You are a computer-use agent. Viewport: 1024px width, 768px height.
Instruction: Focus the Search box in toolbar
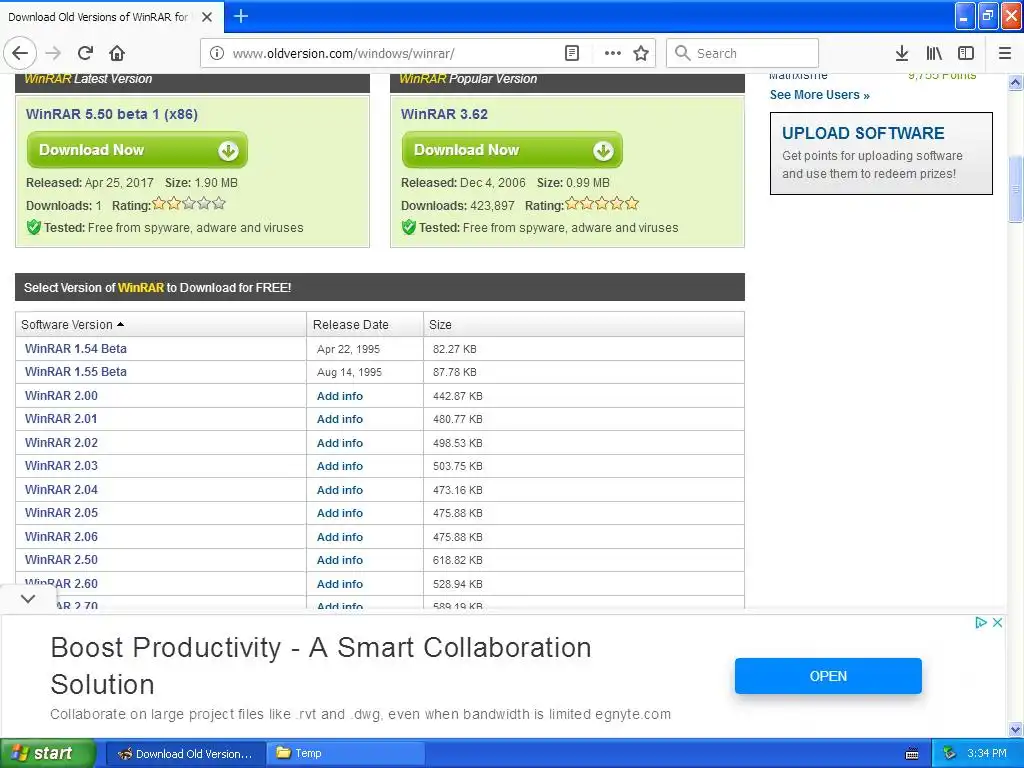click(743, 54)
